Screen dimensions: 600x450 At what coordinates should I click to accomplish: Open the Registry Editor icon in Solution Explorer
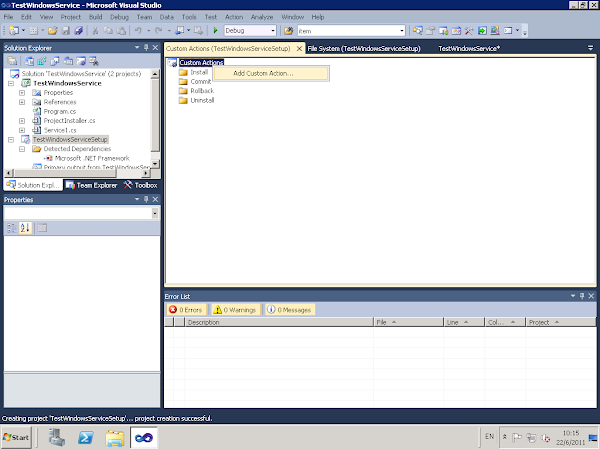click(x=42, y=61)
